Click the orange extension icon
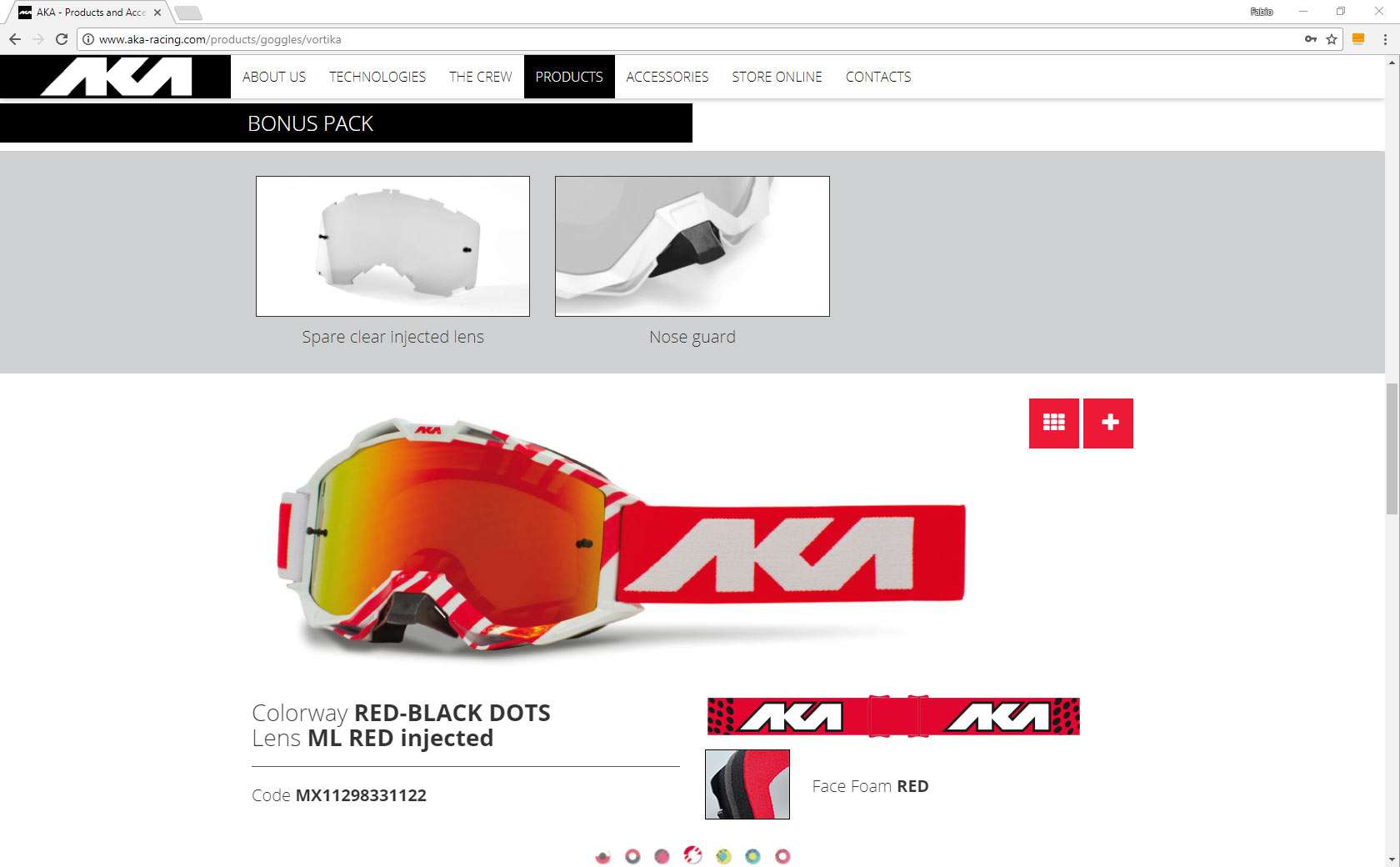This screenshot has width=1400, height=867. pos(1358,39)
